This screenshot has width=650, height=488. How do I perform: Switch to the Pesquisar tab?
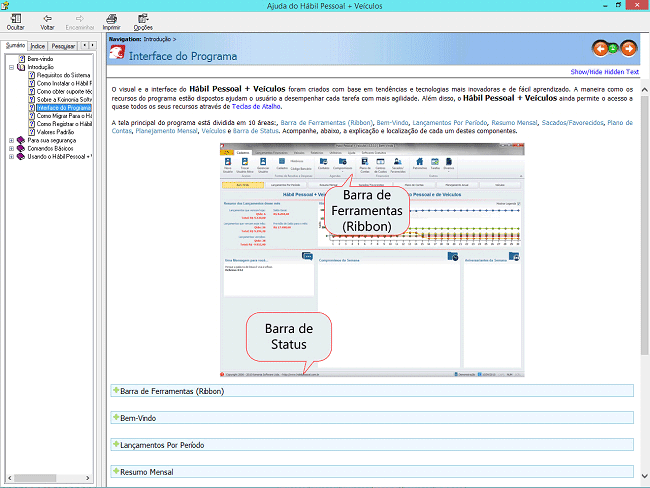[63, 46]
